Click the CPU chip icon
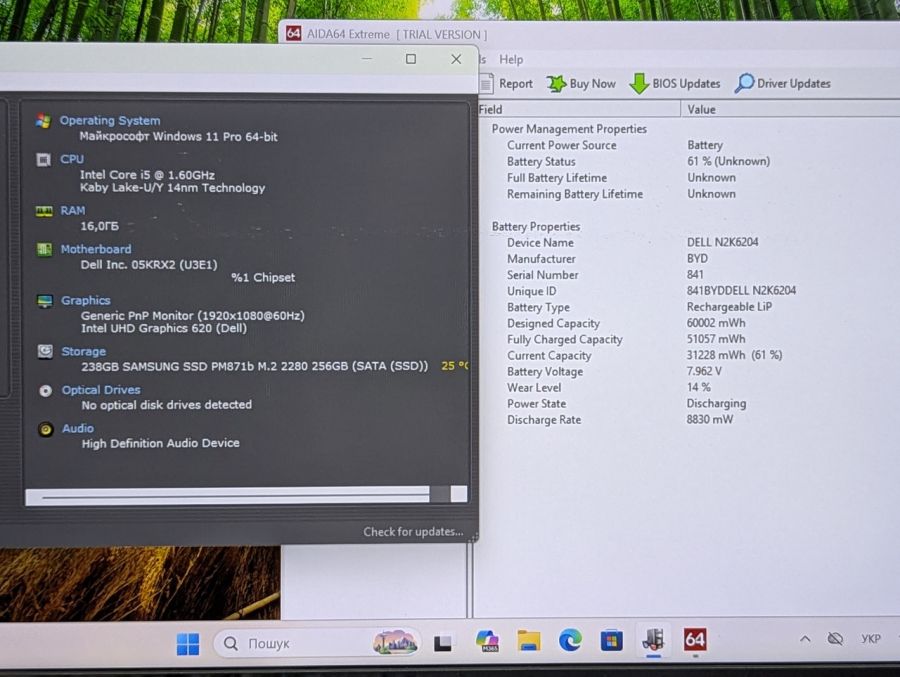 tap(44, 159)
